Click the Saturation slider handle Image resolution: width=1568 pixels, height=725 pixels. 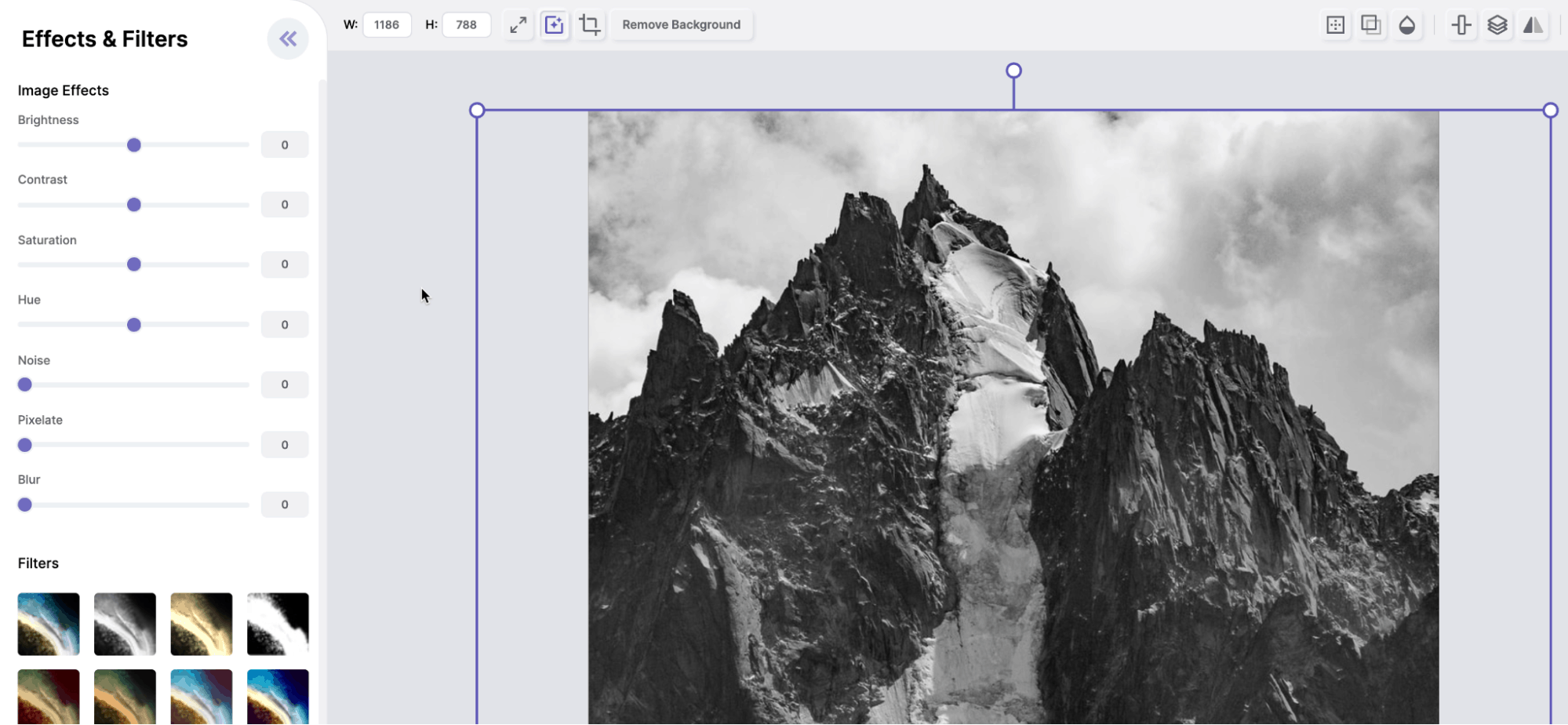pos(134,264)
